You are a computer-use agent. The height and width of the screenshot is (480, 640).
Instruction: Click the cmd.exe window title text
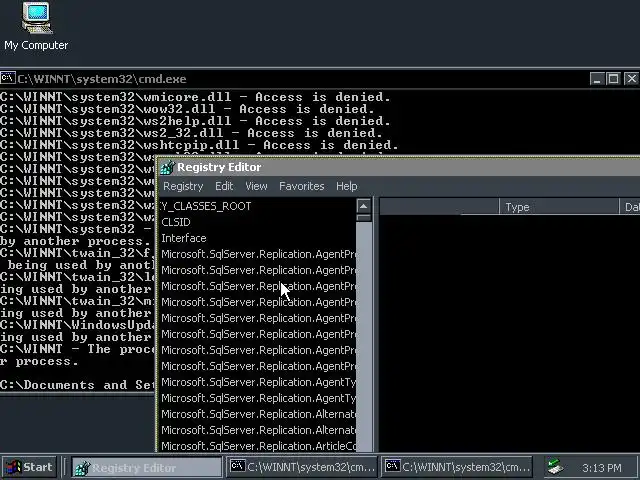click(x=102, y=79)
